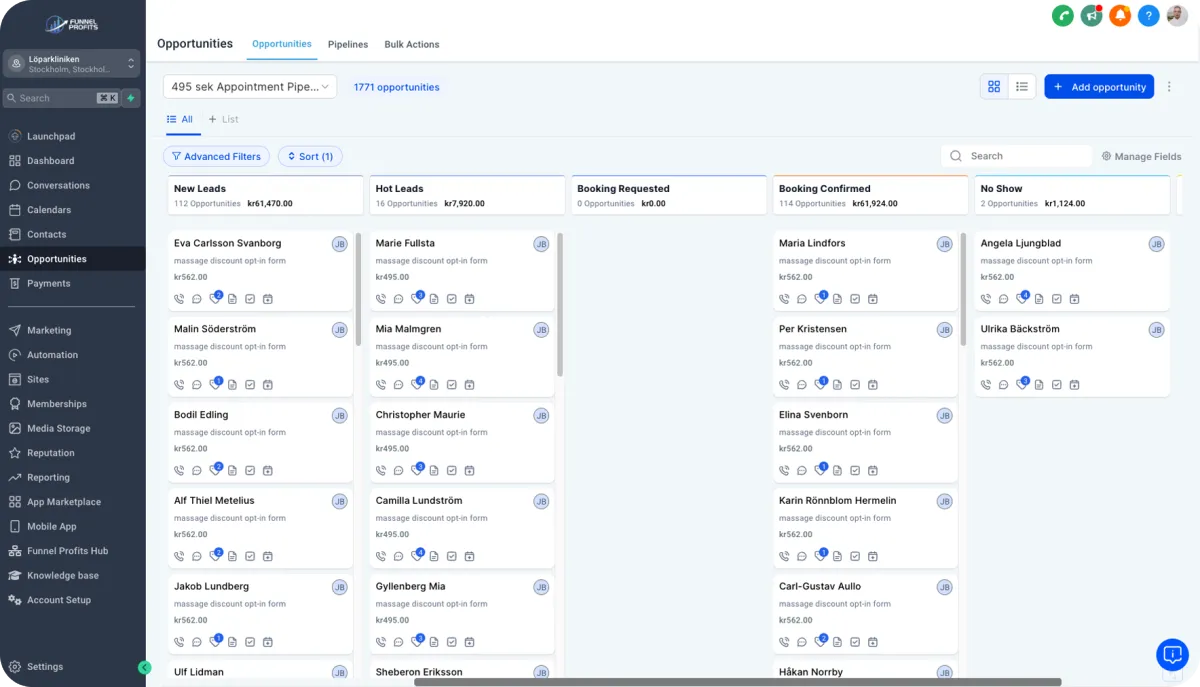The width and height of the screenshot is (1200, 687).
Task: Click the phone call icon on Eva Carlsson Svanborg's card
Action: (179, 299)
